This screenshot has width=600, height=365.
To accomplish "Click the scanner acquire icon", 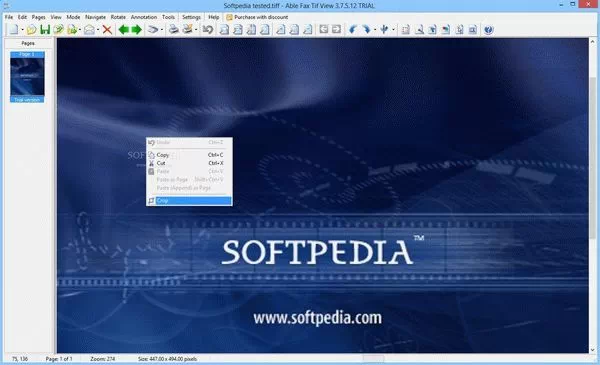I will click(153, 29).
